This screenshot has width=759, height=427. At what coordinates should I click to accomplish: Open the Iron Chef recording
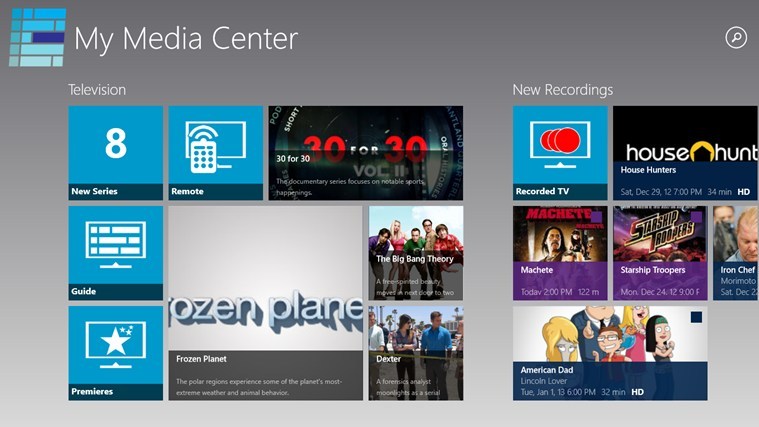[736, 253]
